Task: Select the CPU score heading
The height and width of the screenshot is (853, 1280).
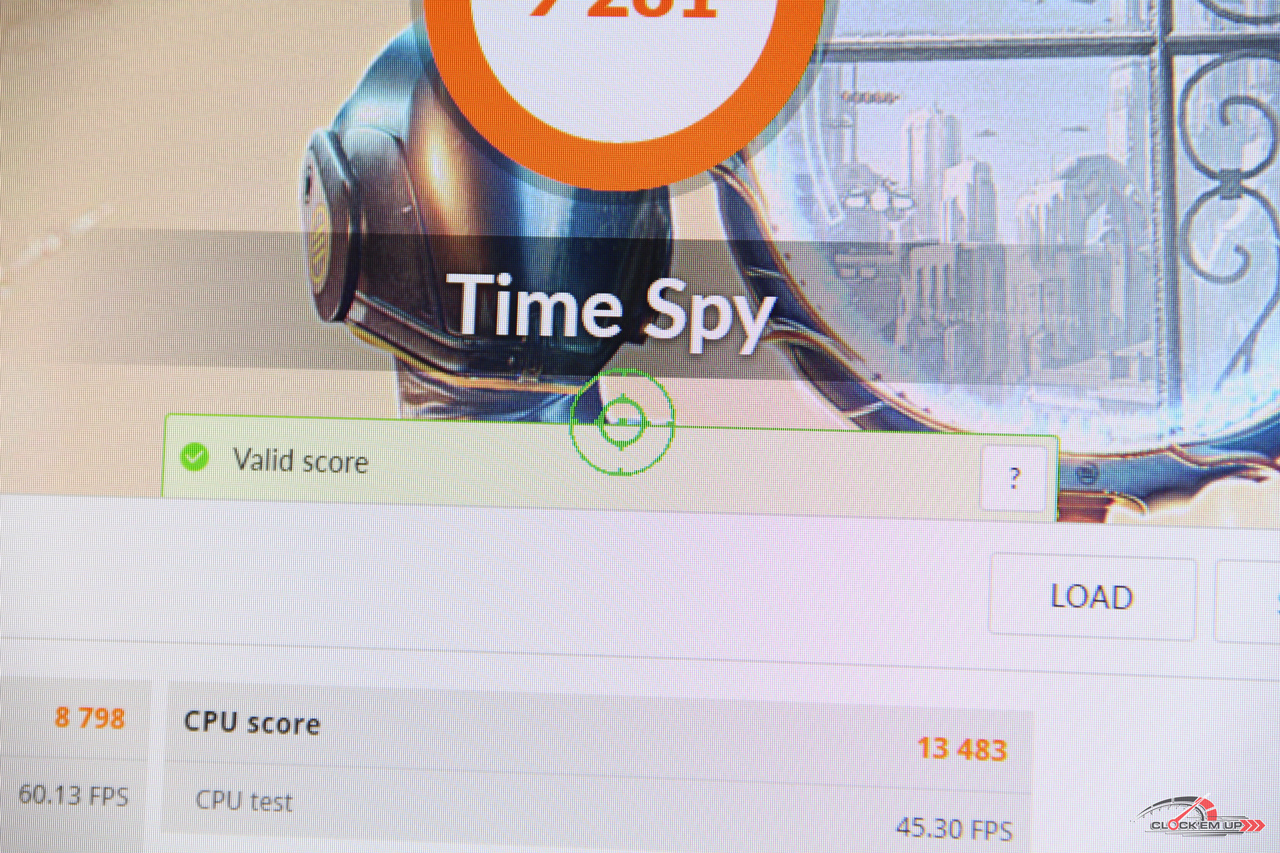Action: [252, 722]
